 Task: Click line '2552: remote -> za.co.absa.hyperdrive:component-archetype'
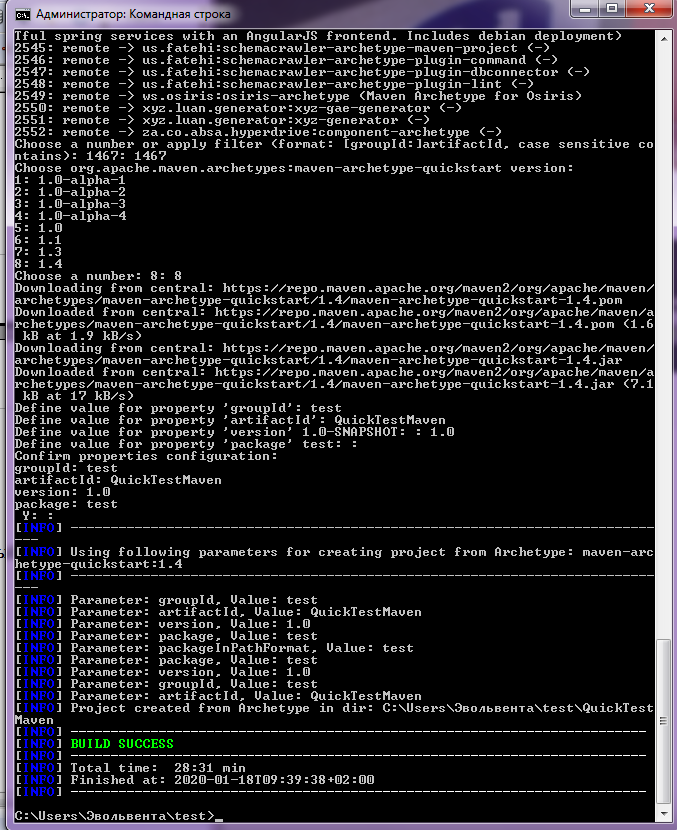(x=258, y=132)
